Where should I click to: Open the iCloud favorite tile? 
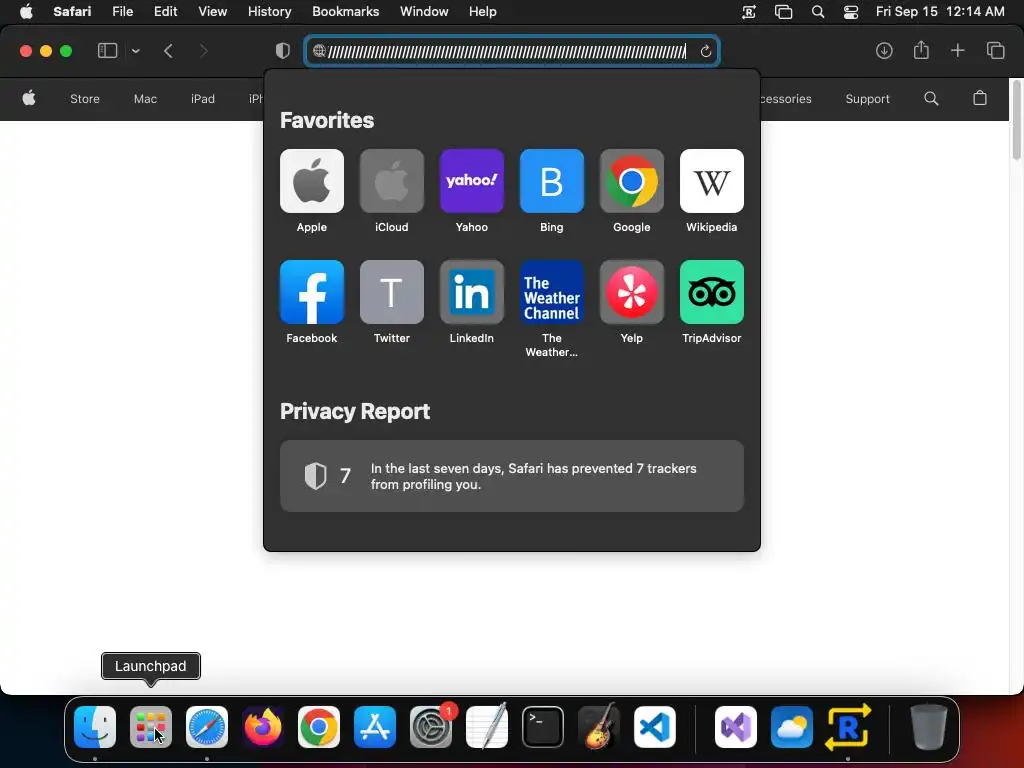391,181
